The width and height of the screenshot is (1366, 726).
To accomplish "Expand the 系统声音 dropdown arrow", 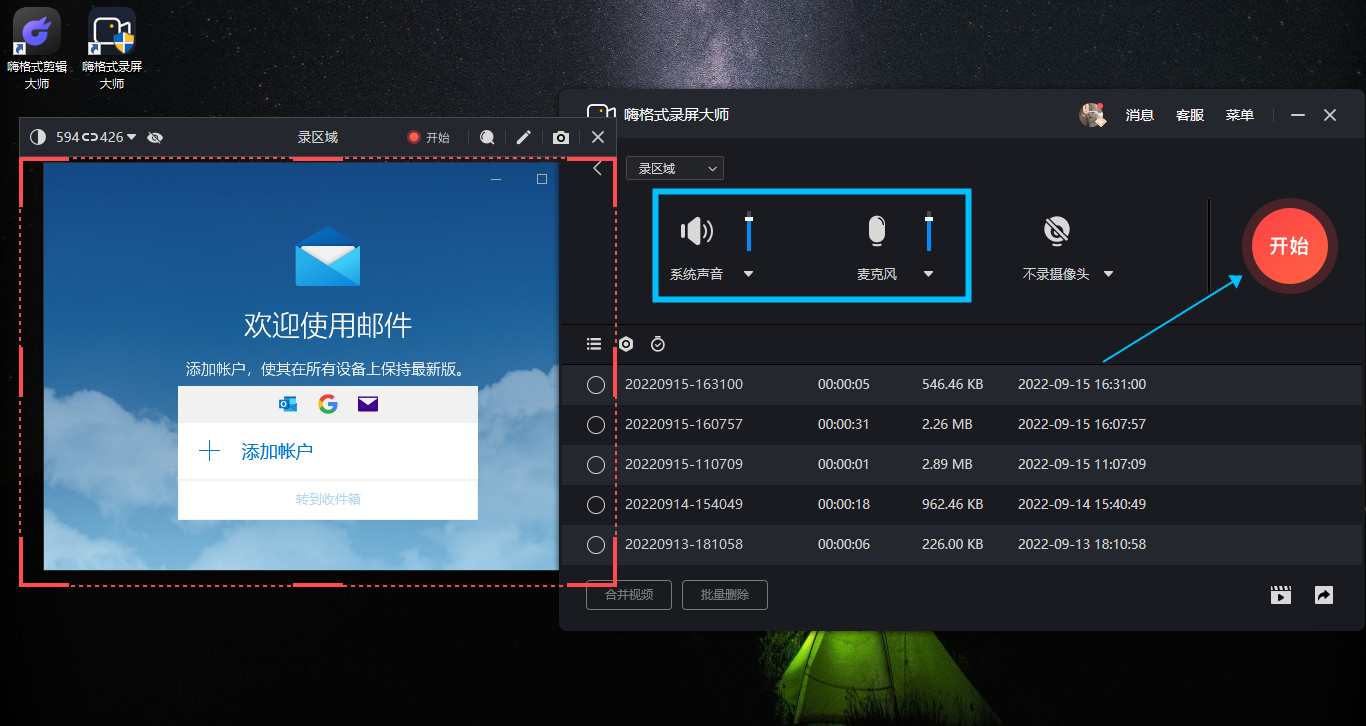I will pyautogui.click(x=748, y=274).
